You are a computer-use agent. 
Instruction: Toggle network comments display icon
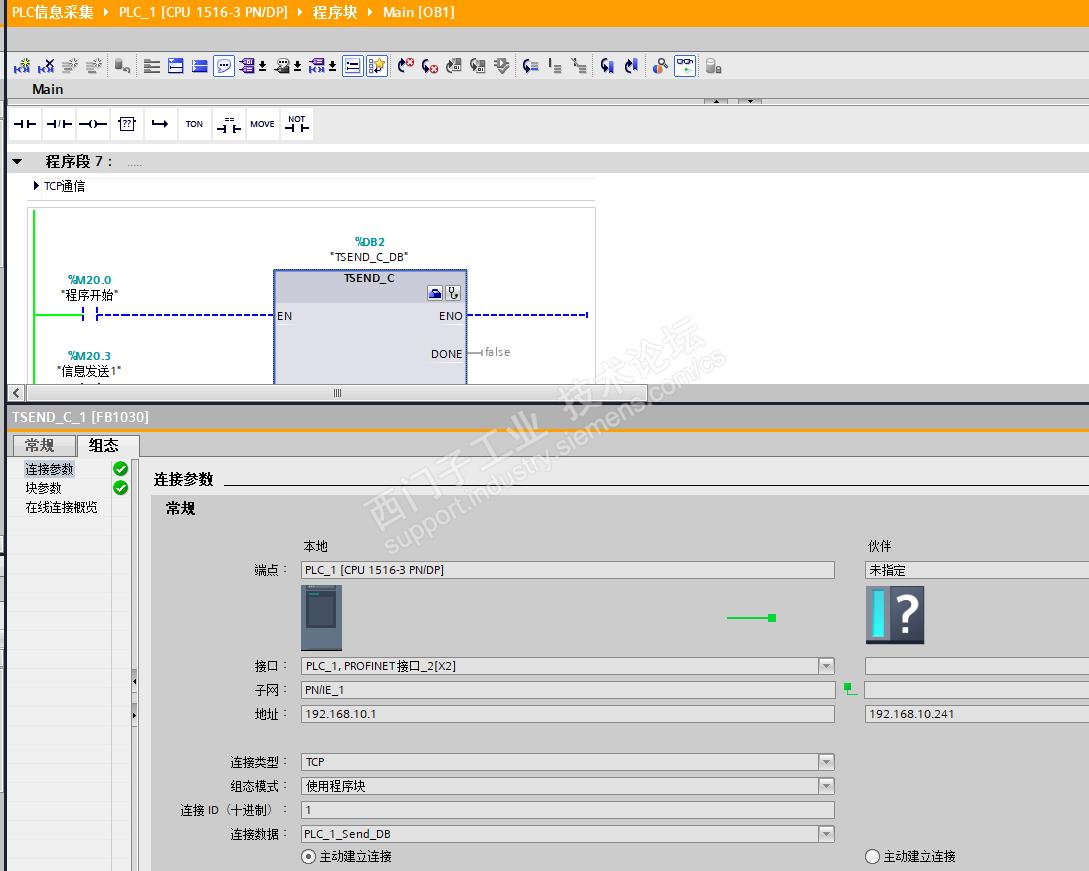click(x=353, y=66)
